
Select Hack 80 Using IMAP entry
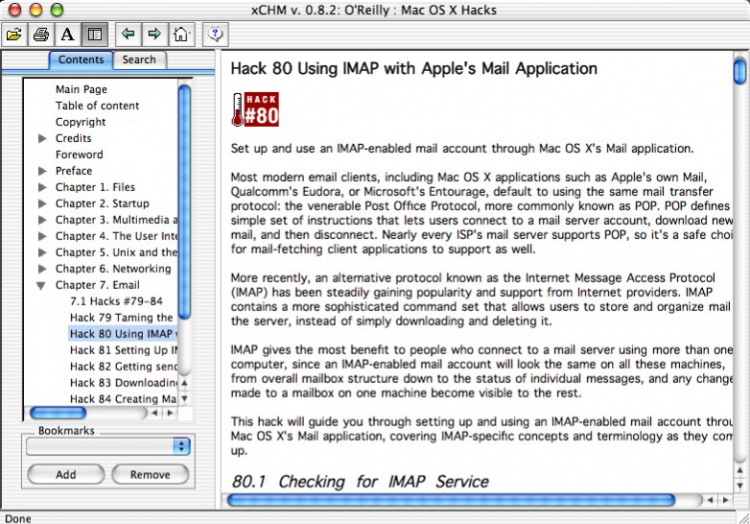pos(123,334)
